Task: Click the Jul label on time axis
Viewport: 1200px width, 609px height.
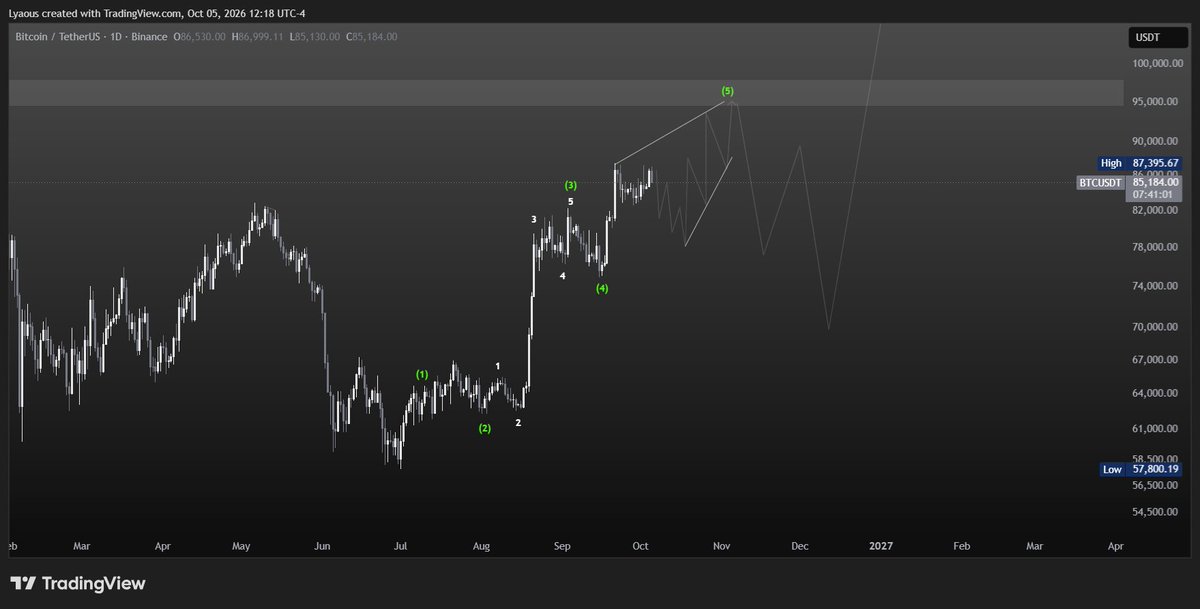Action: pos(400,547)
